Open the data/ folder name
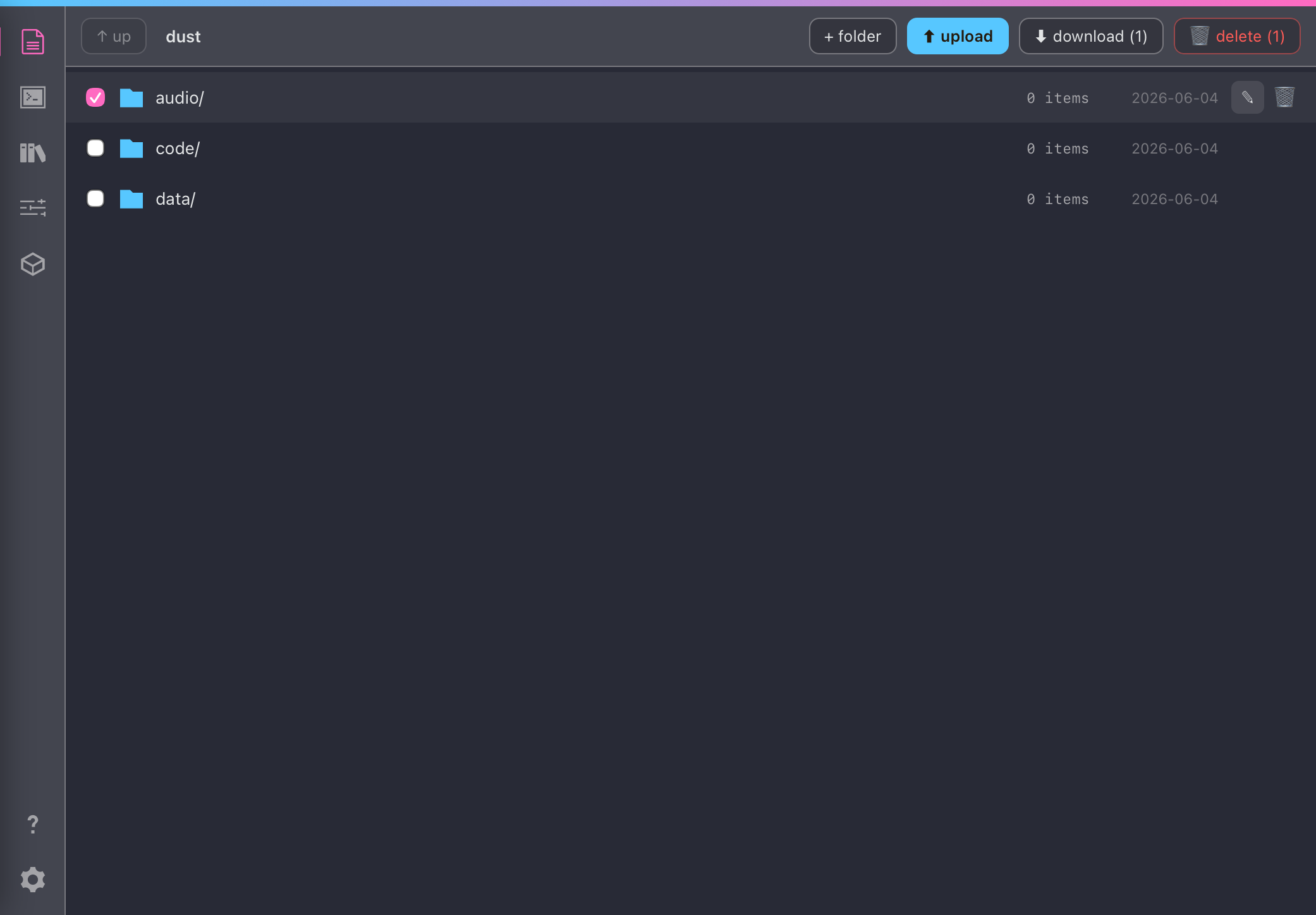This screenshot has height=915, width=1316. tap(175, 199)
